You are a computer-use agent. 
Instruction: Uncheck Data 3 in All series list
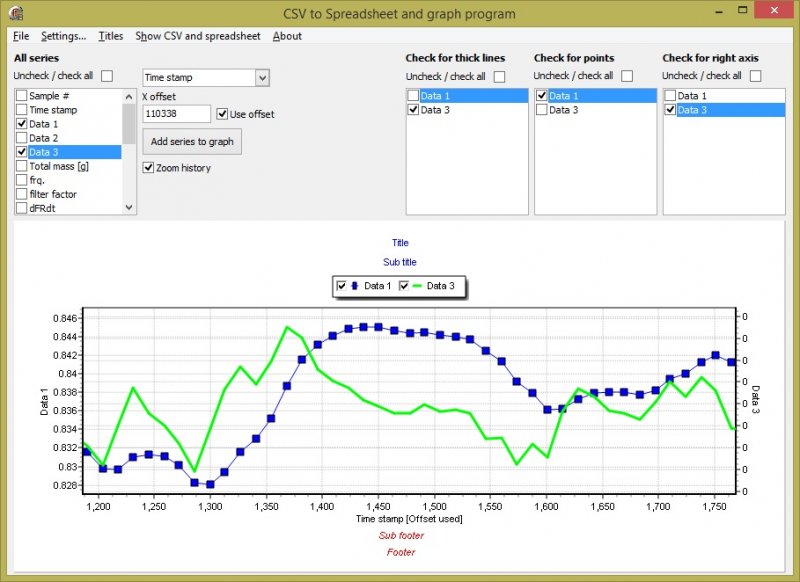[21, 152]
